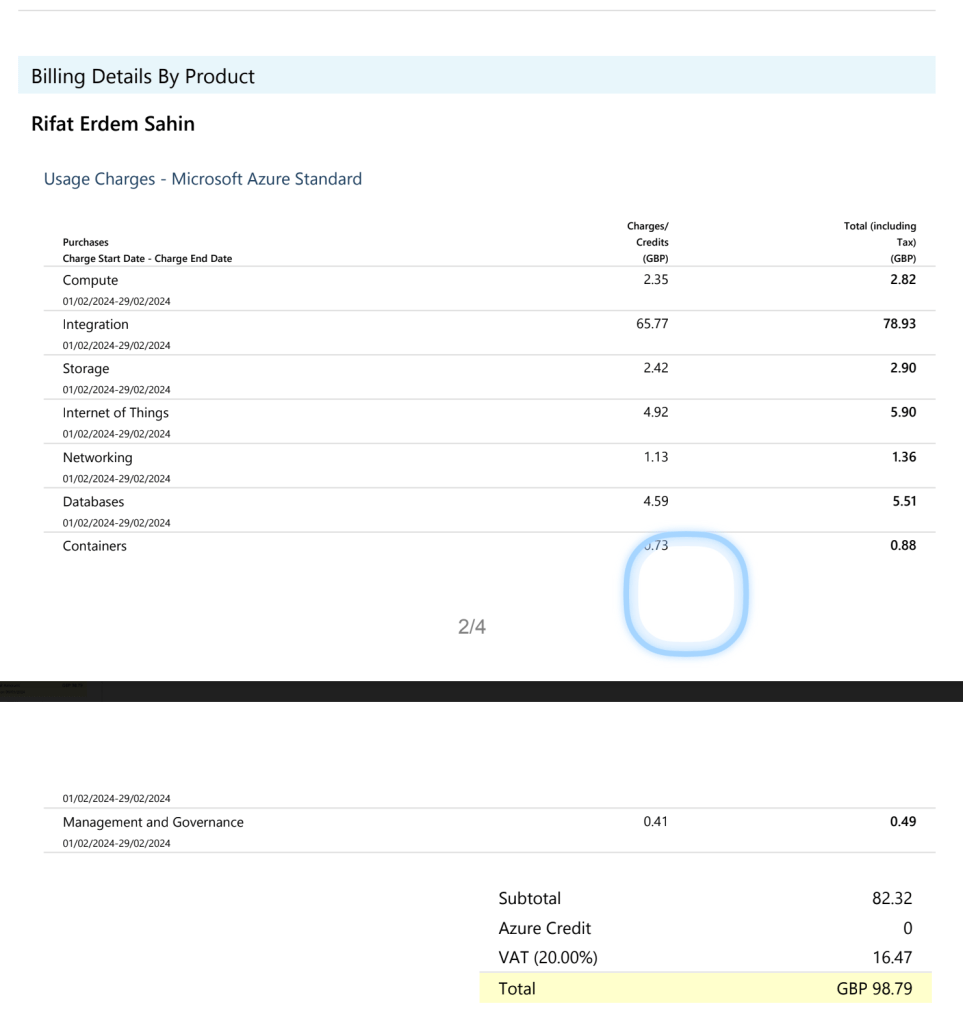The width and height of the screenshot is (963, 1023).
Task: Click the highlighted GBP 98.79 total
Action: (x=874, y=988)
